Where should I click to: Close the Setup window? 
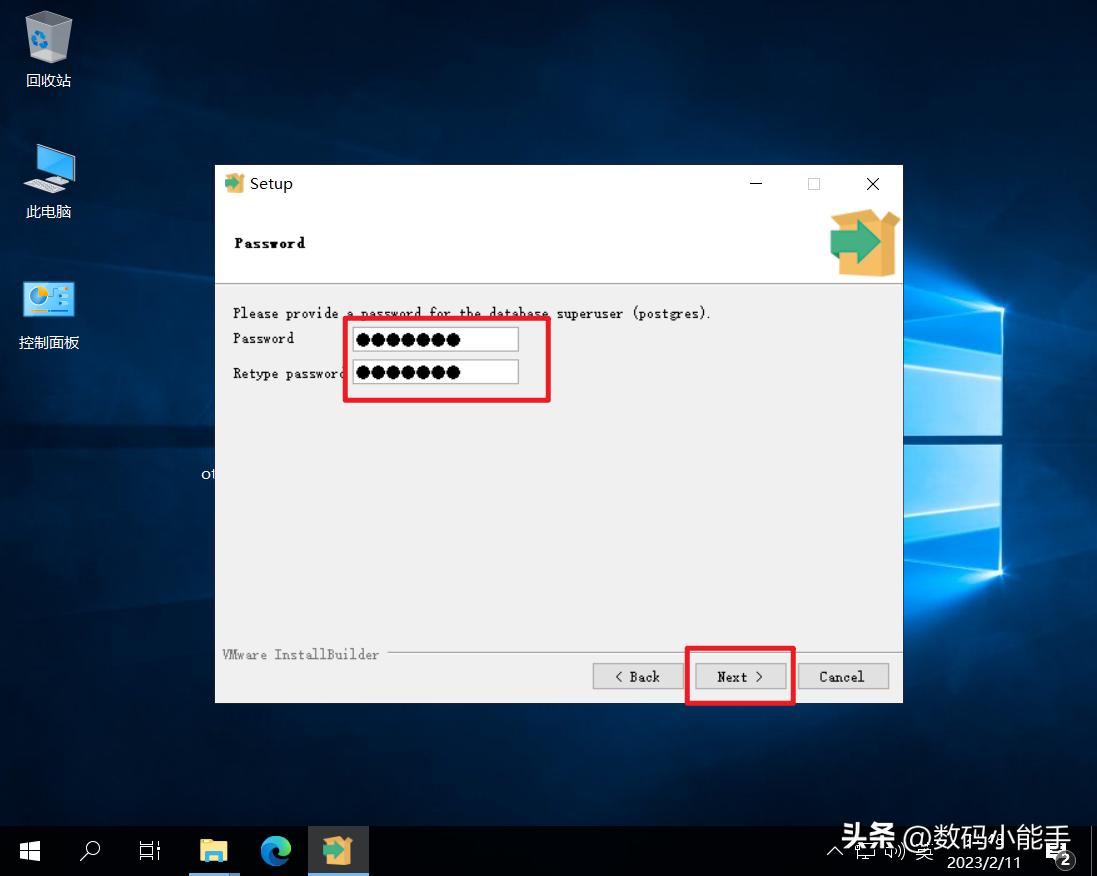(x=872, y=184)
